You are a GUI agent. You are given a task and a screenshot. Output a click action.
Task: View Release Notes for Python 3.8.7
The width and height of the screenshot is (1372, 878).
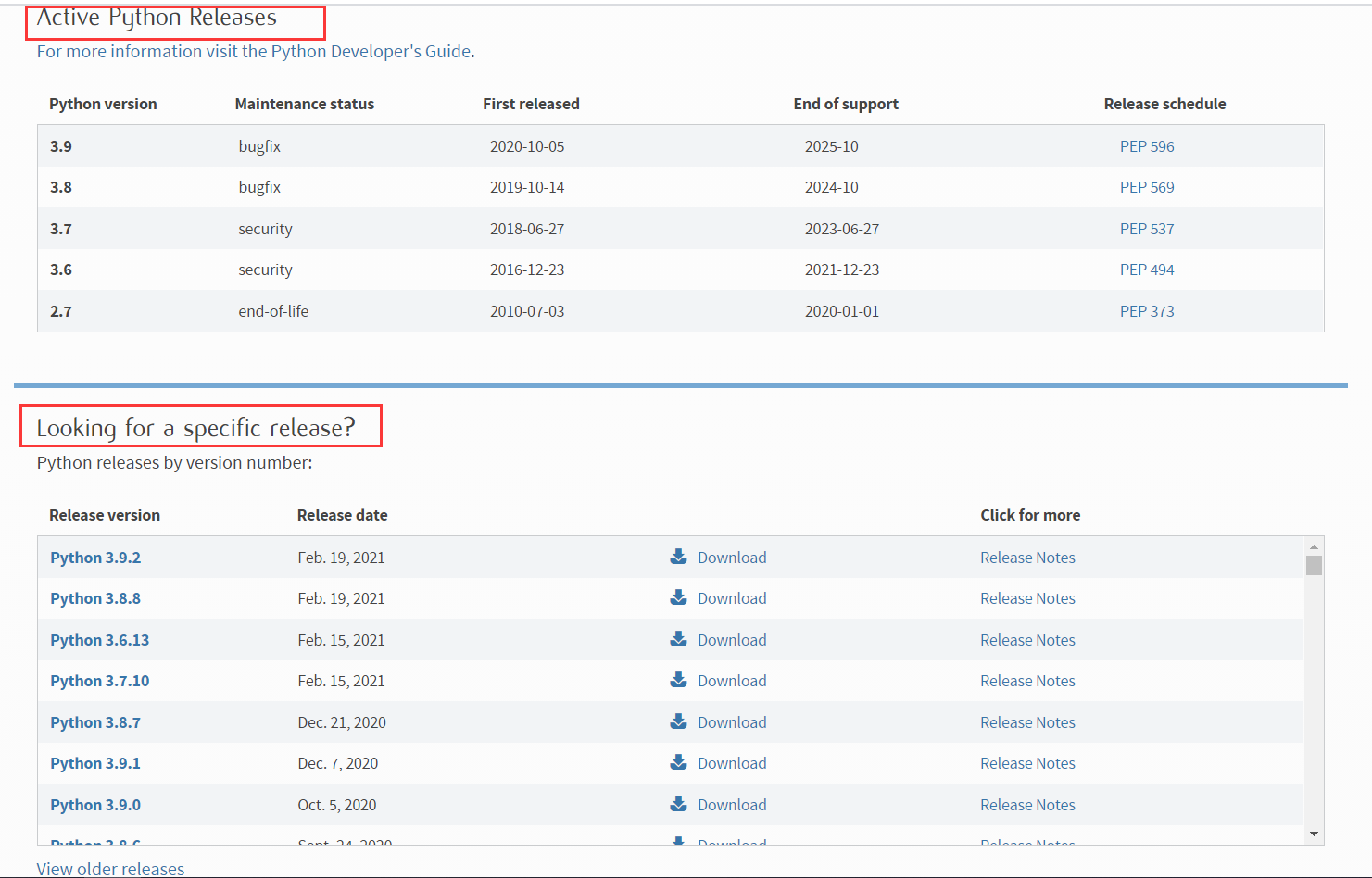[1027, 722]
